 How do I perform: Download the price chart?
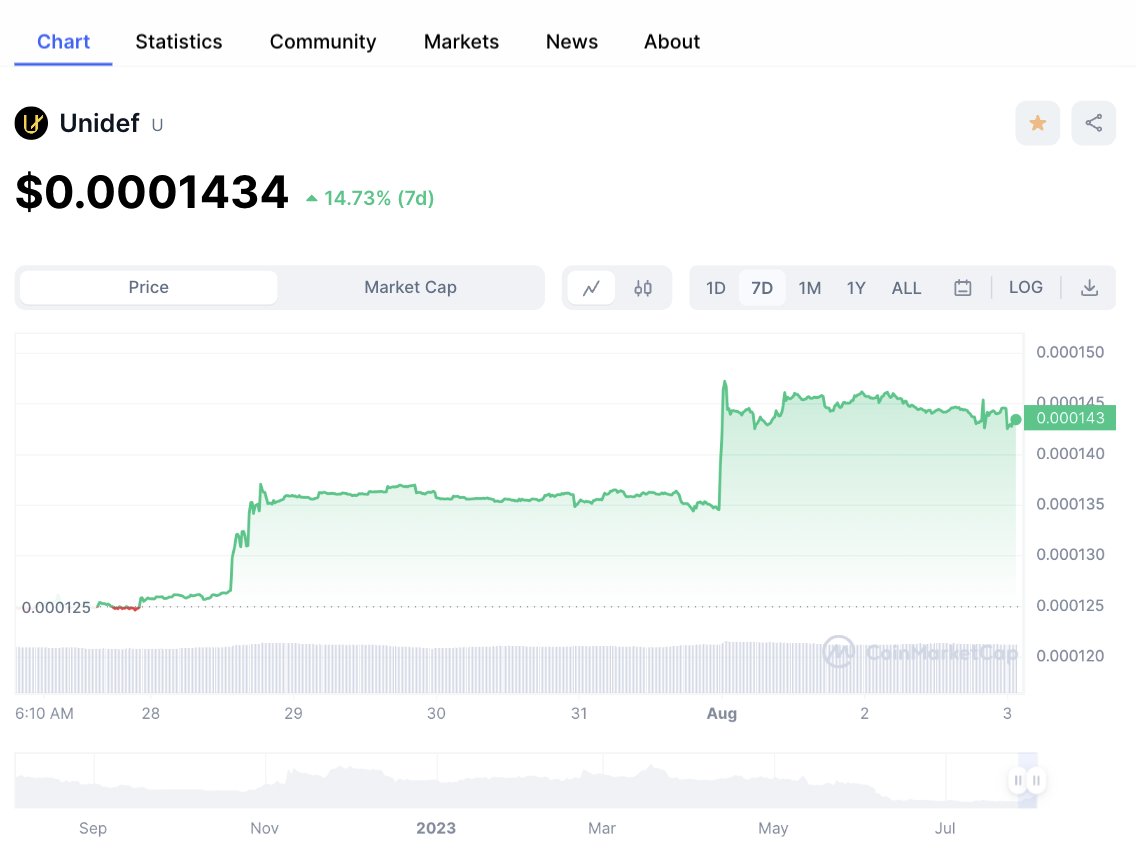(x=1089, y=287)
